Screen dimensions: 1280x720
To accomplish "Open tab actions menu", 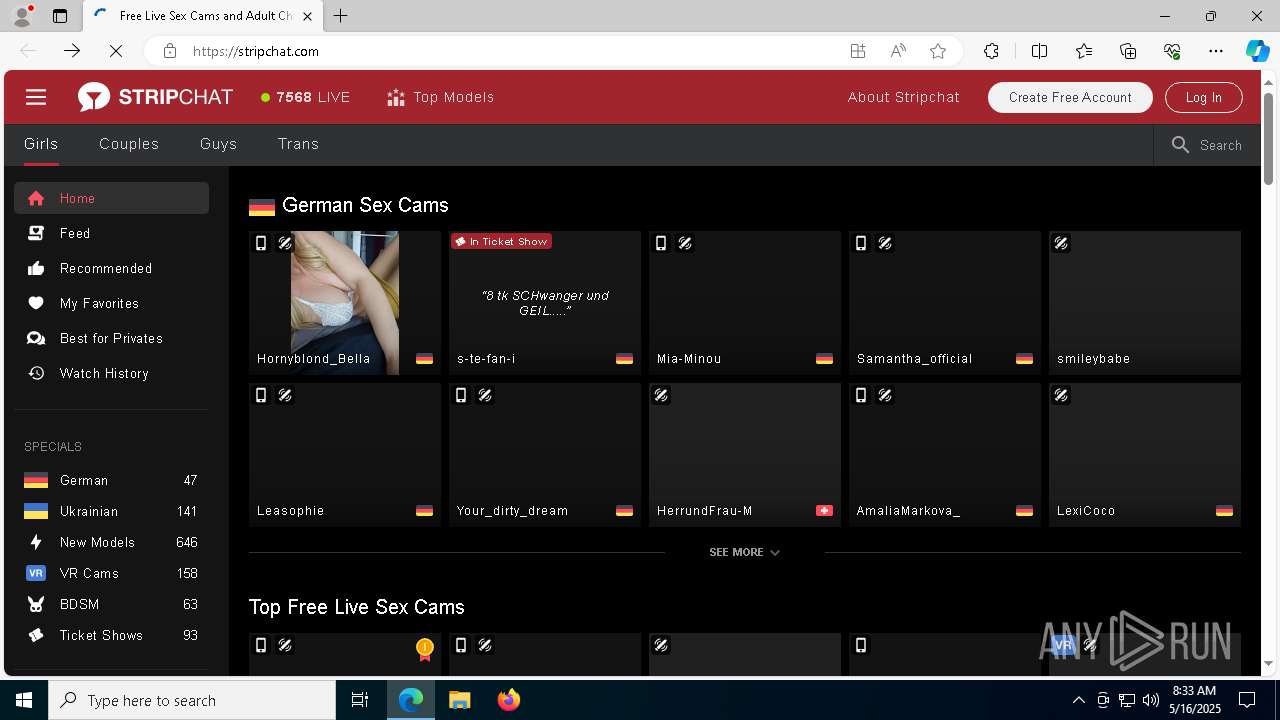I will tap(60, 16).
